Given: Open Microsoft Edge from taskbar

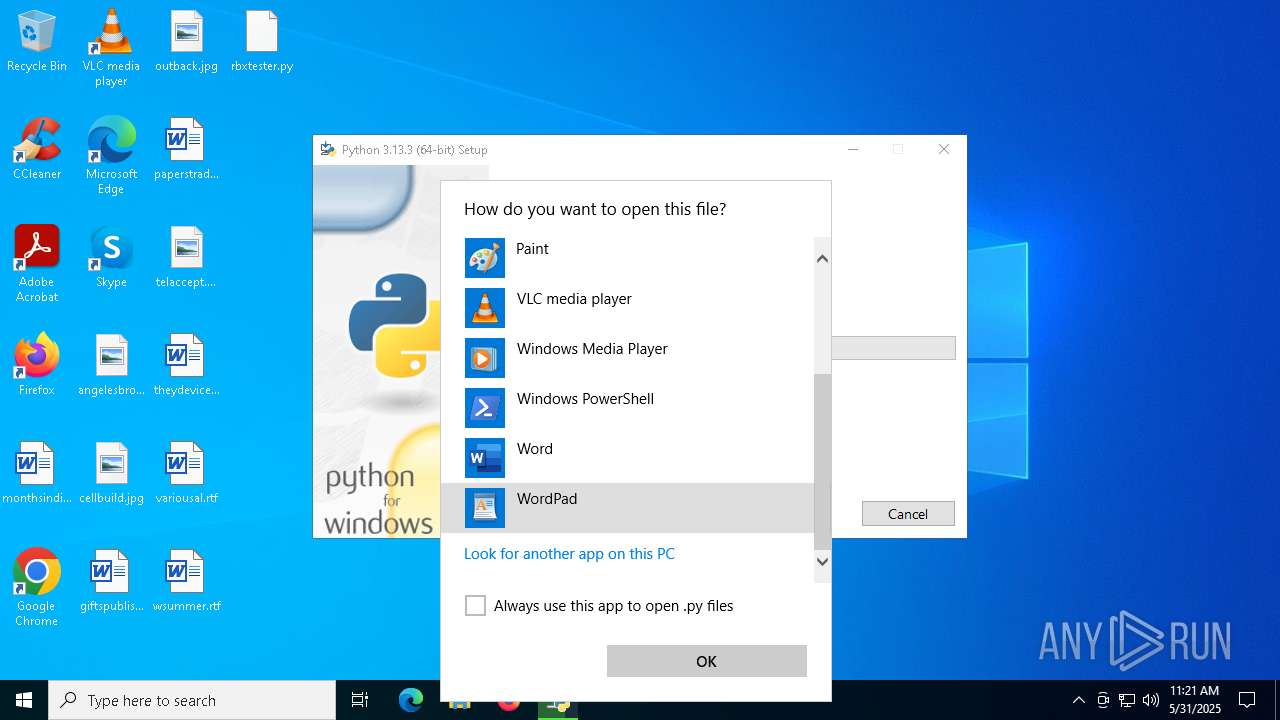Looking at the screenshot, I should point(411,700).
